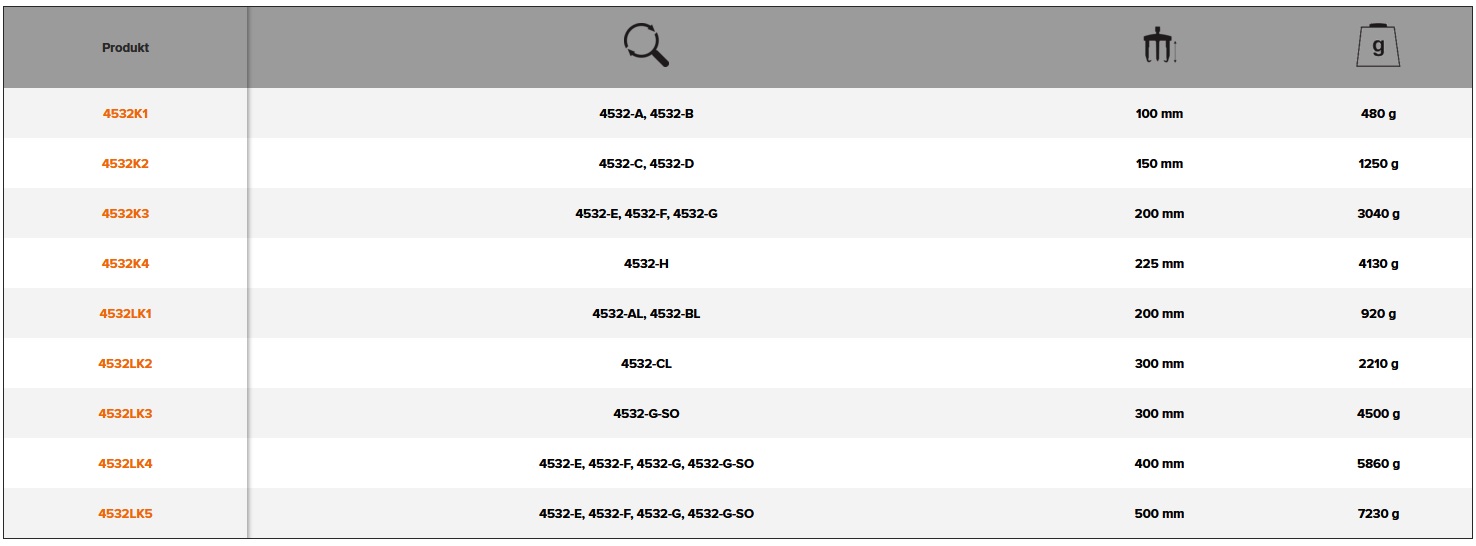Click the puller arm length header icon
This screenshot has height=546, width=1476.
[1159, 47]
